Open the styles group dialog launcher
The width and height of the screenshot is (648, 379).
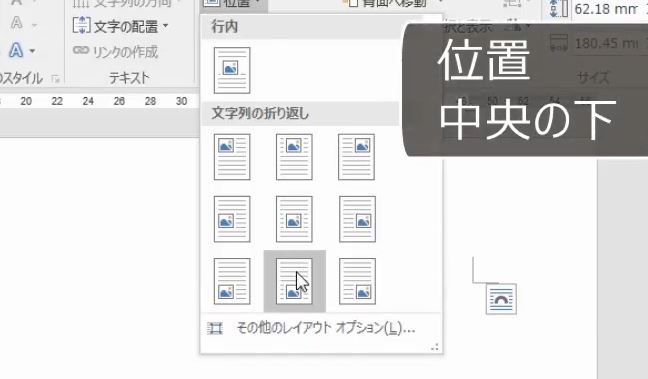pyautogui.click(x=56, y=79)
